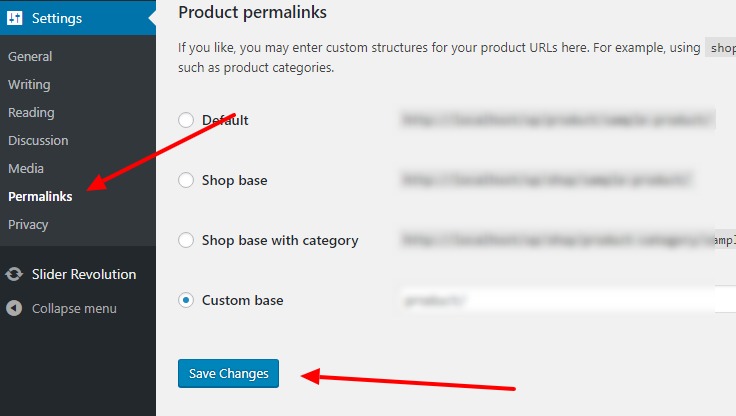The width and height of the screenshot is (736, 416).
Task: Focus the Custom base text input field
Action: coord(565,300)
